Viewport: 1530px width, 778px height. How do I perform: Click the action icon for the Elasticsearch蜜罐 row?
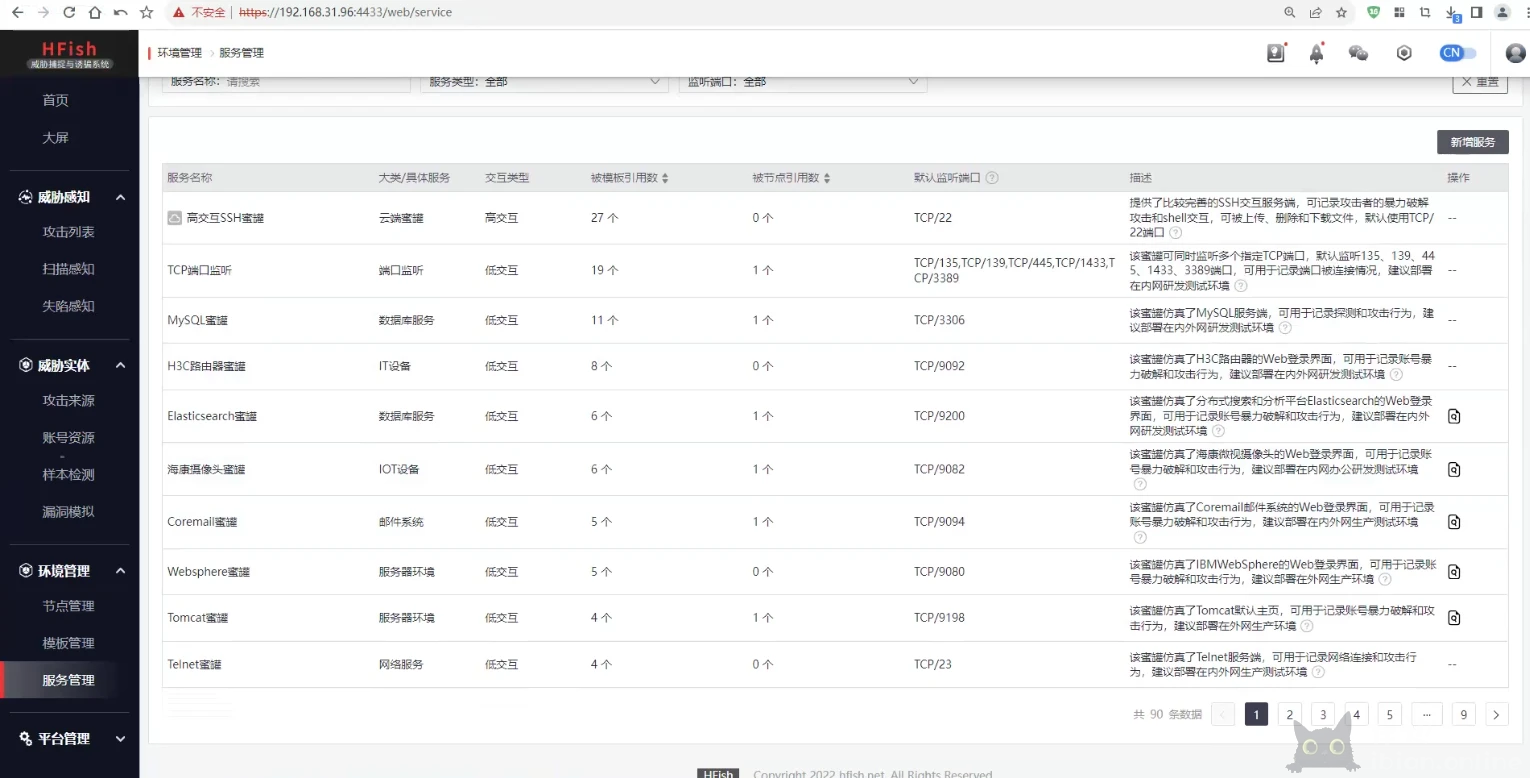pos(1454,416)
